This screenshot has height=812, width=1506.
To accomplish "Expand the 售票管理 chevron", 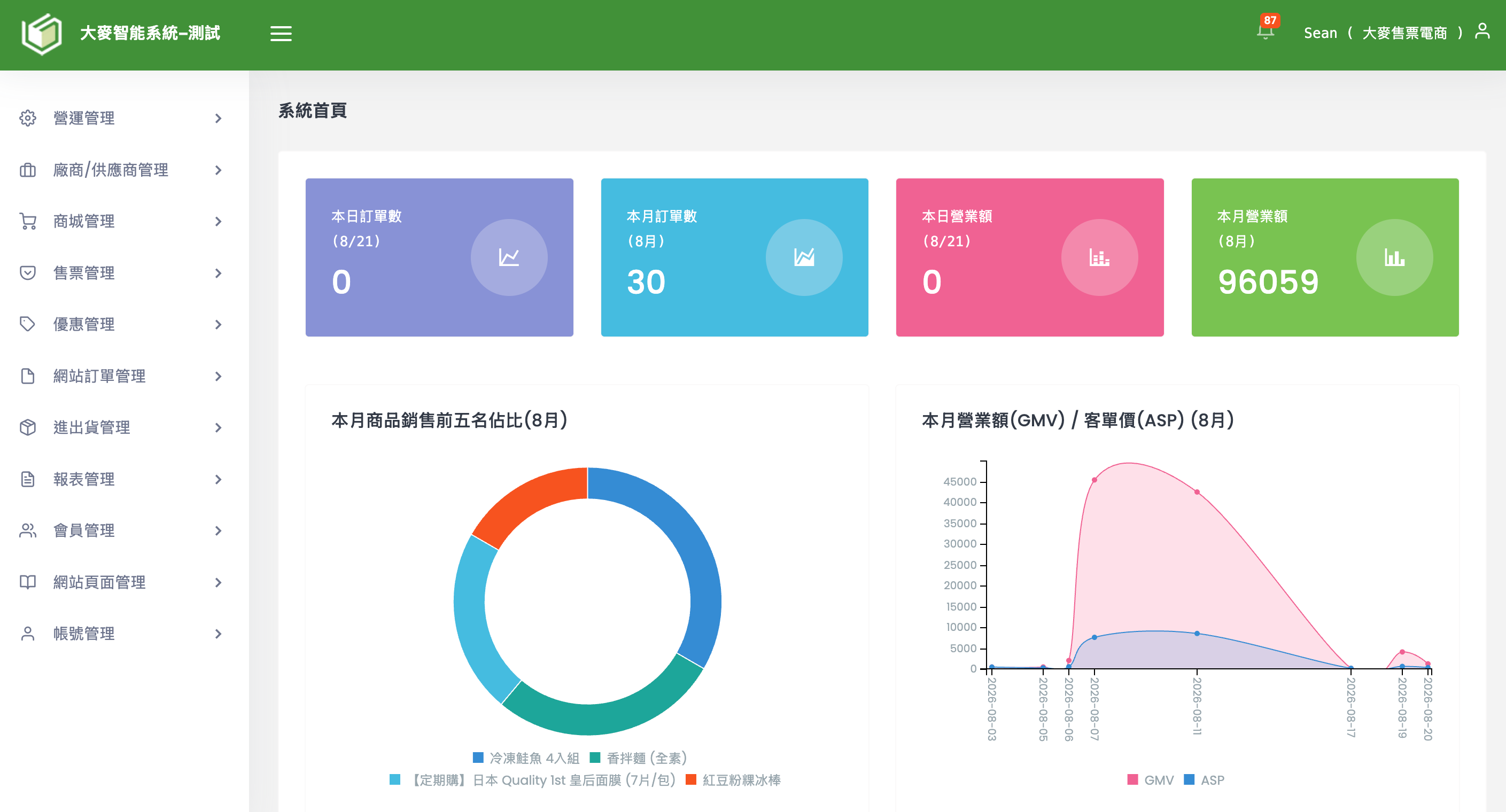I will point(218,273).
